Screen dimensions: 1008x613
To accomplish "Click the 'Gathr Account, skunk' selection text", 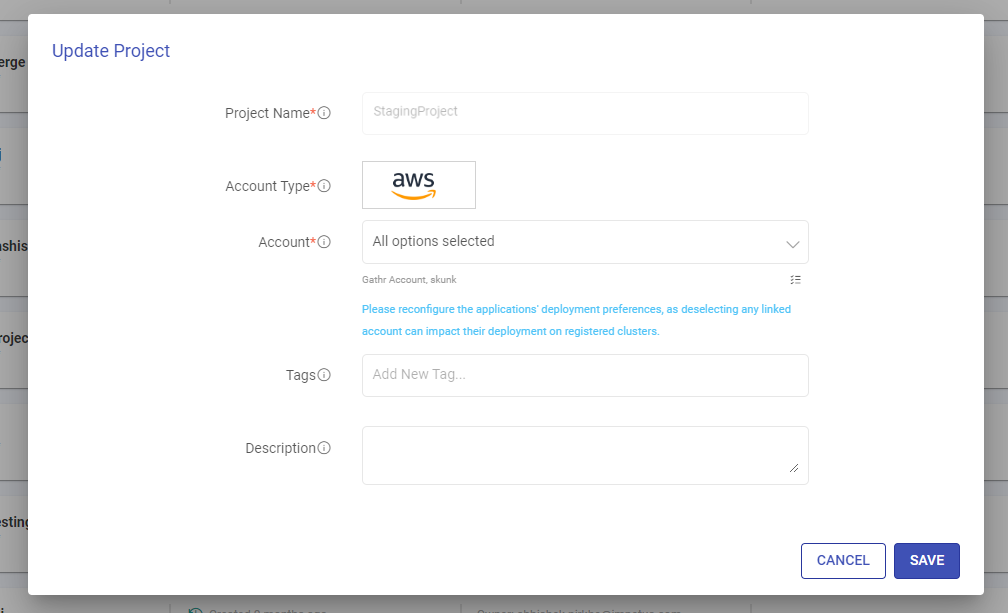I will click(409, 280).
